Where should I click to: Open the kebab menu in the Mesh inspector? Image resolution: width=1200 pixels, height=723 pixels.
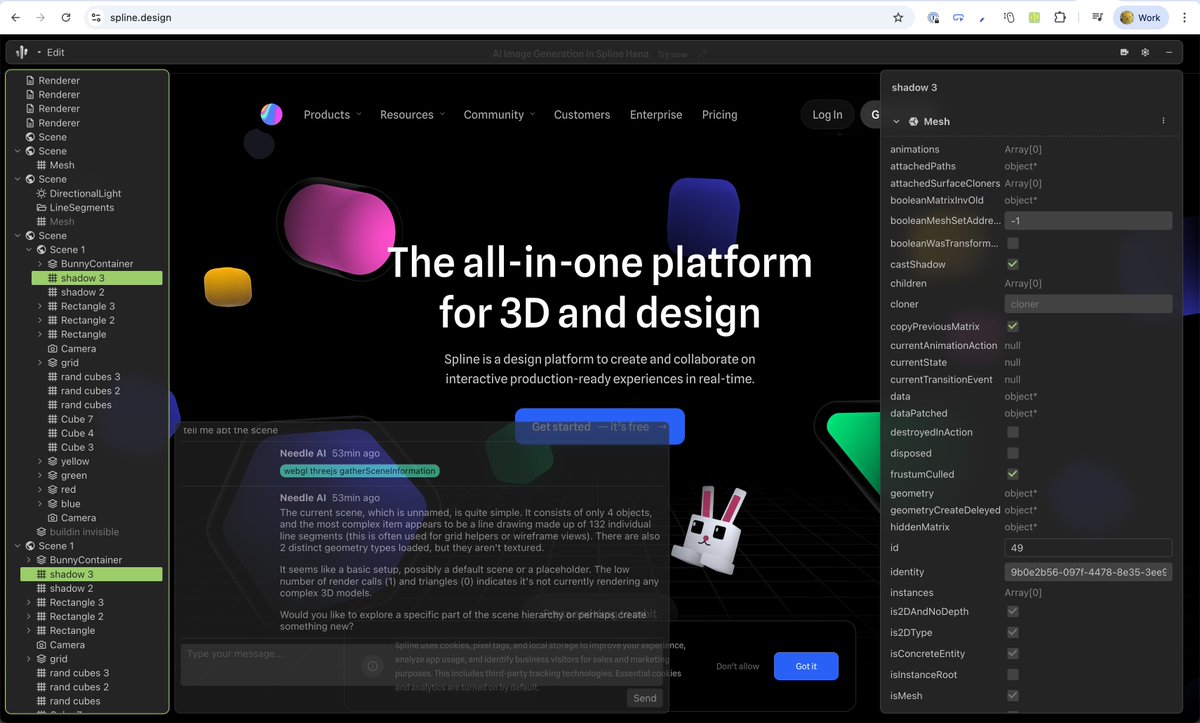[x=1163, y=120]
